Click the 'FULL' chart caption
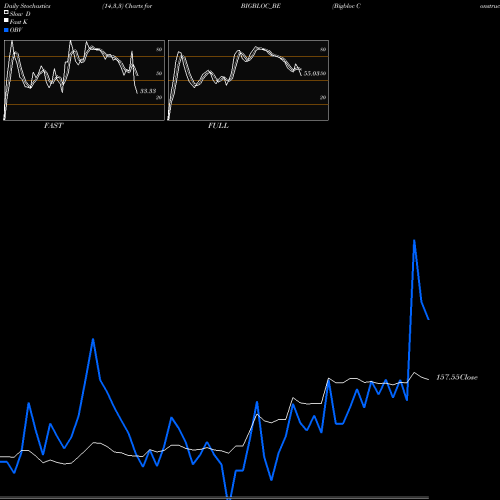This screenshot has width=500, height=500. click(x=218, y=126)
